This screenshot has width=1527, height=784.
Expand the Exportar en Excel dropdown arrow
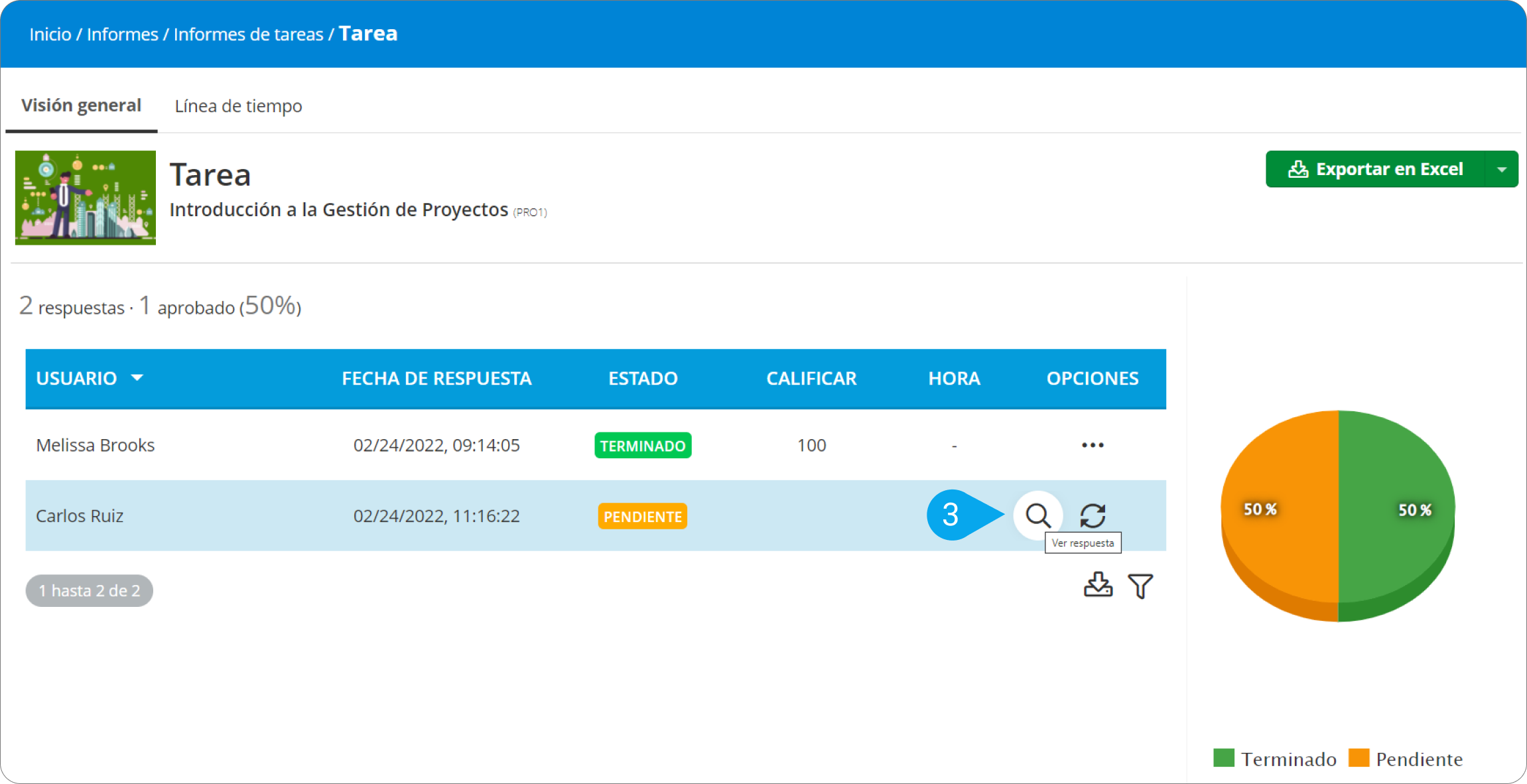pos(1502,170)
